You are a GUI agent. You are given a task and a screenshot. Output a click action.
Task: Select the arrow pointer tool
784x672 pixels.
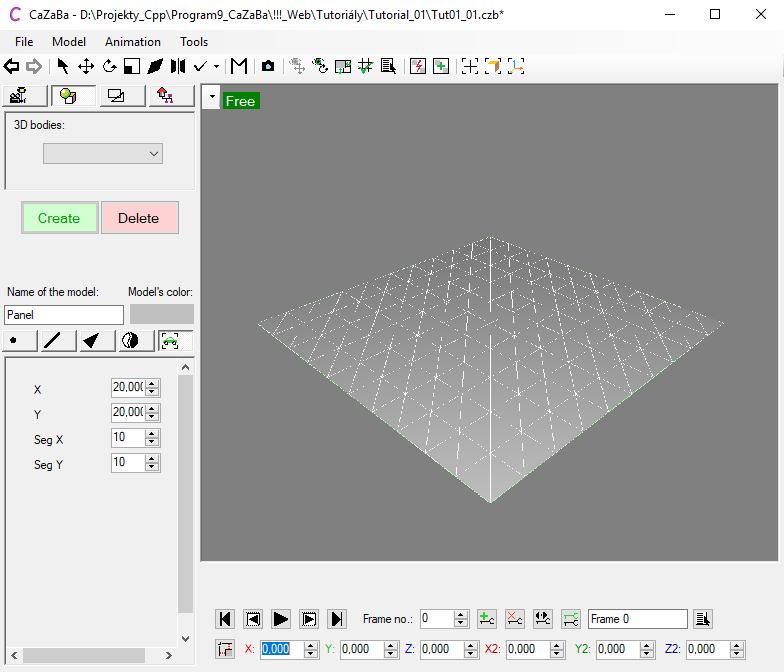pyautogui.click(x=63, y=66)
